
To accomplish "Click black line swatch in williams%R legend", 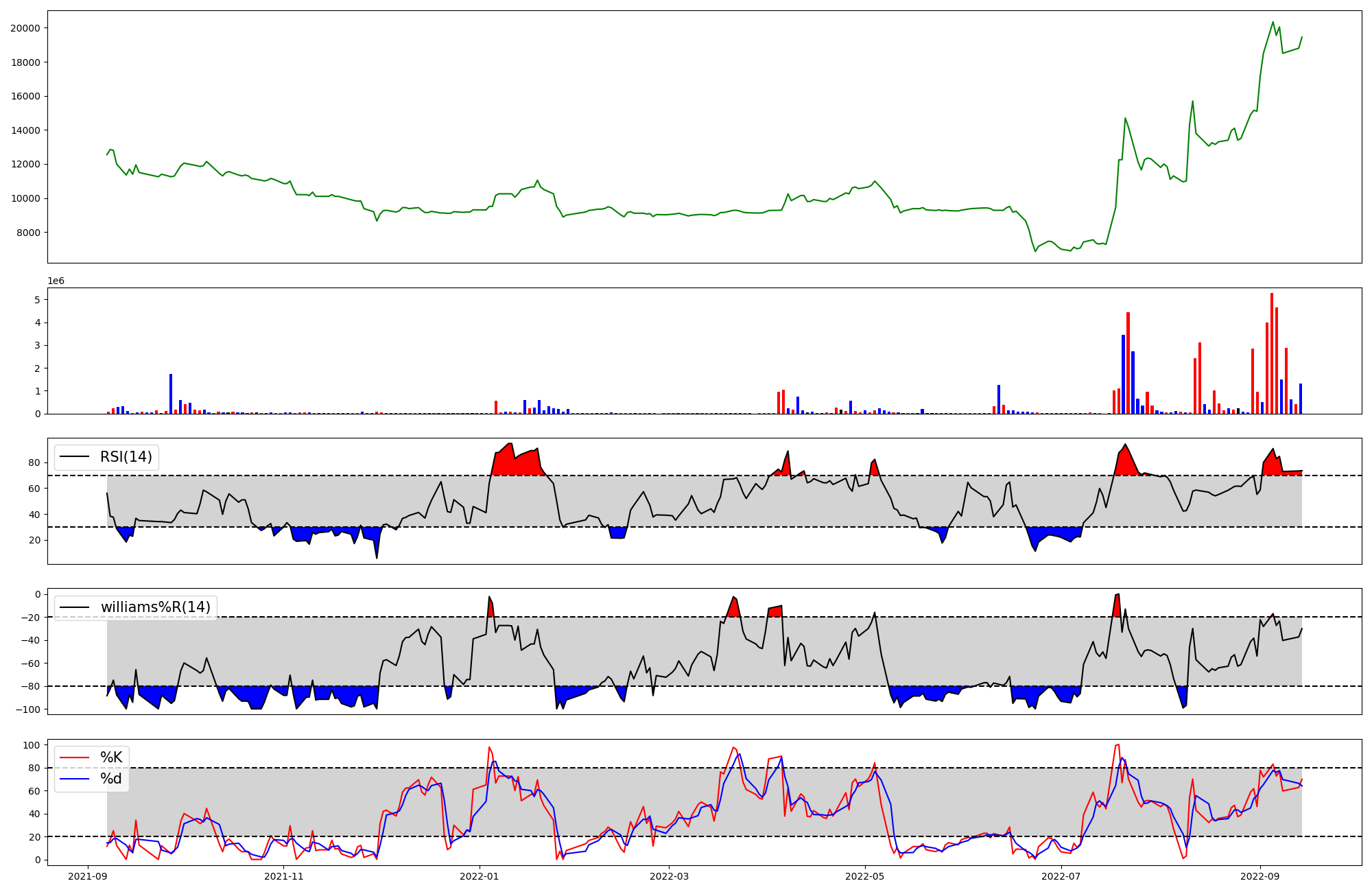I will point(75,607).
